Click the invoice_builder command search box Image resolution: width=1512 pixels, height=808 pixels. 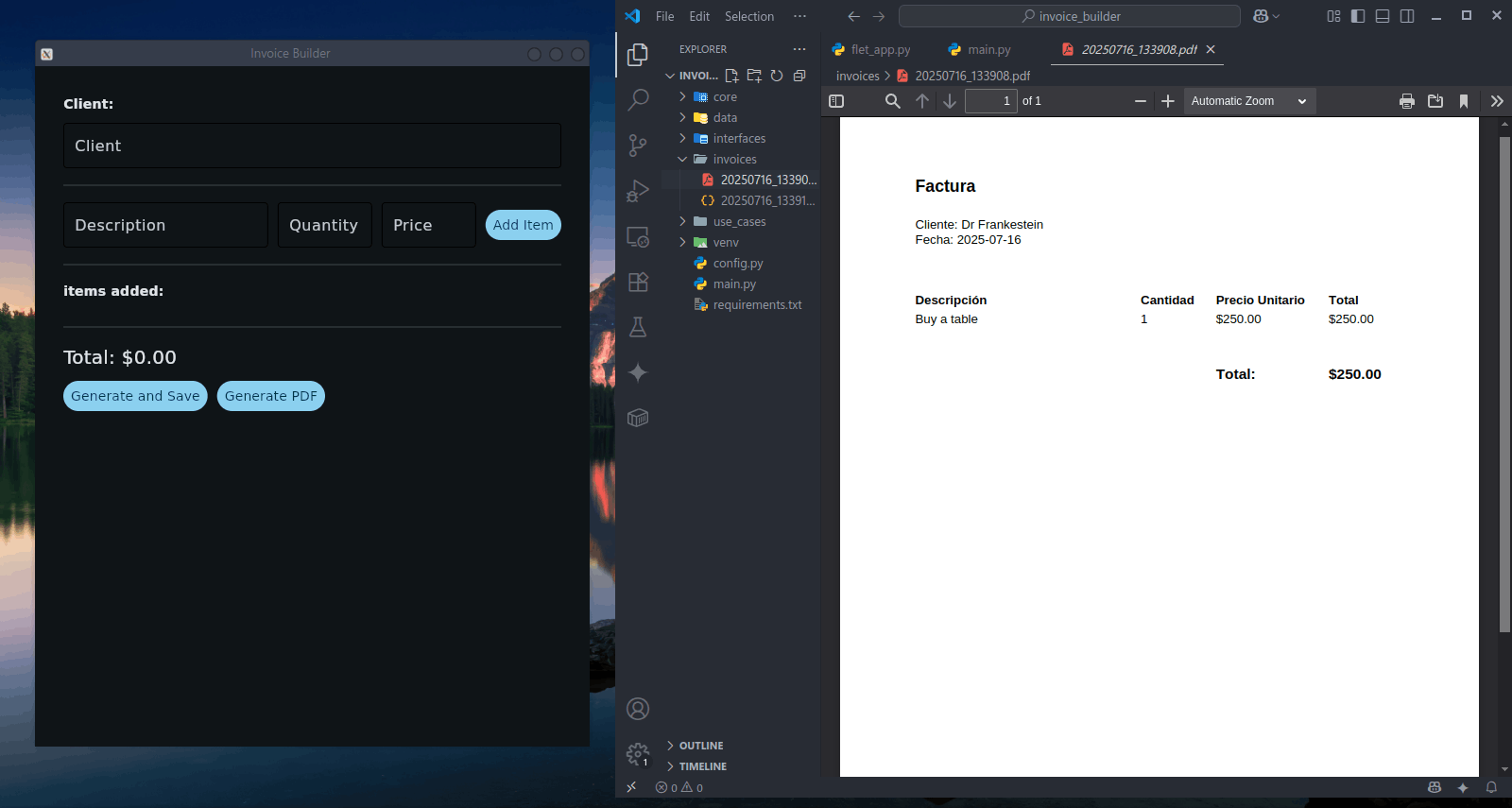pos(1070,16)
